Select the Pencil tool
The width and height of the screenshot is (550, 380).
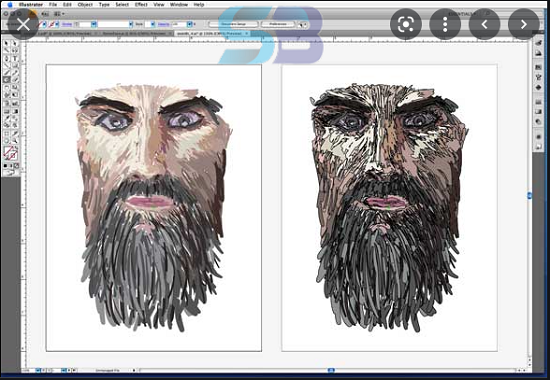click(x=15, y=73)
